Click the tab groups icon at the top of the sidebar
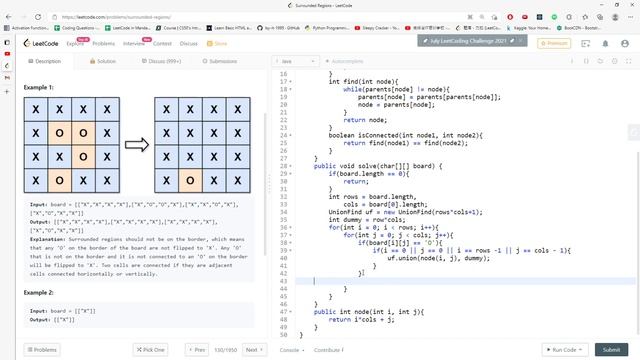The height and width of the screenshot is (360, 640). pyautogui.click(x=7, y=42)
